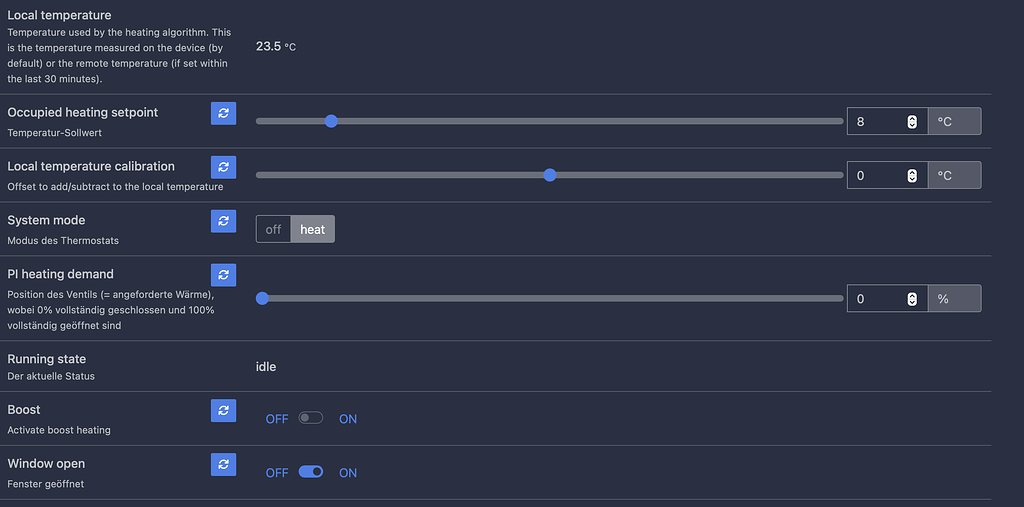Set System mode to heat
This screenshot has width=1024, height=507.
click(313, 229)
